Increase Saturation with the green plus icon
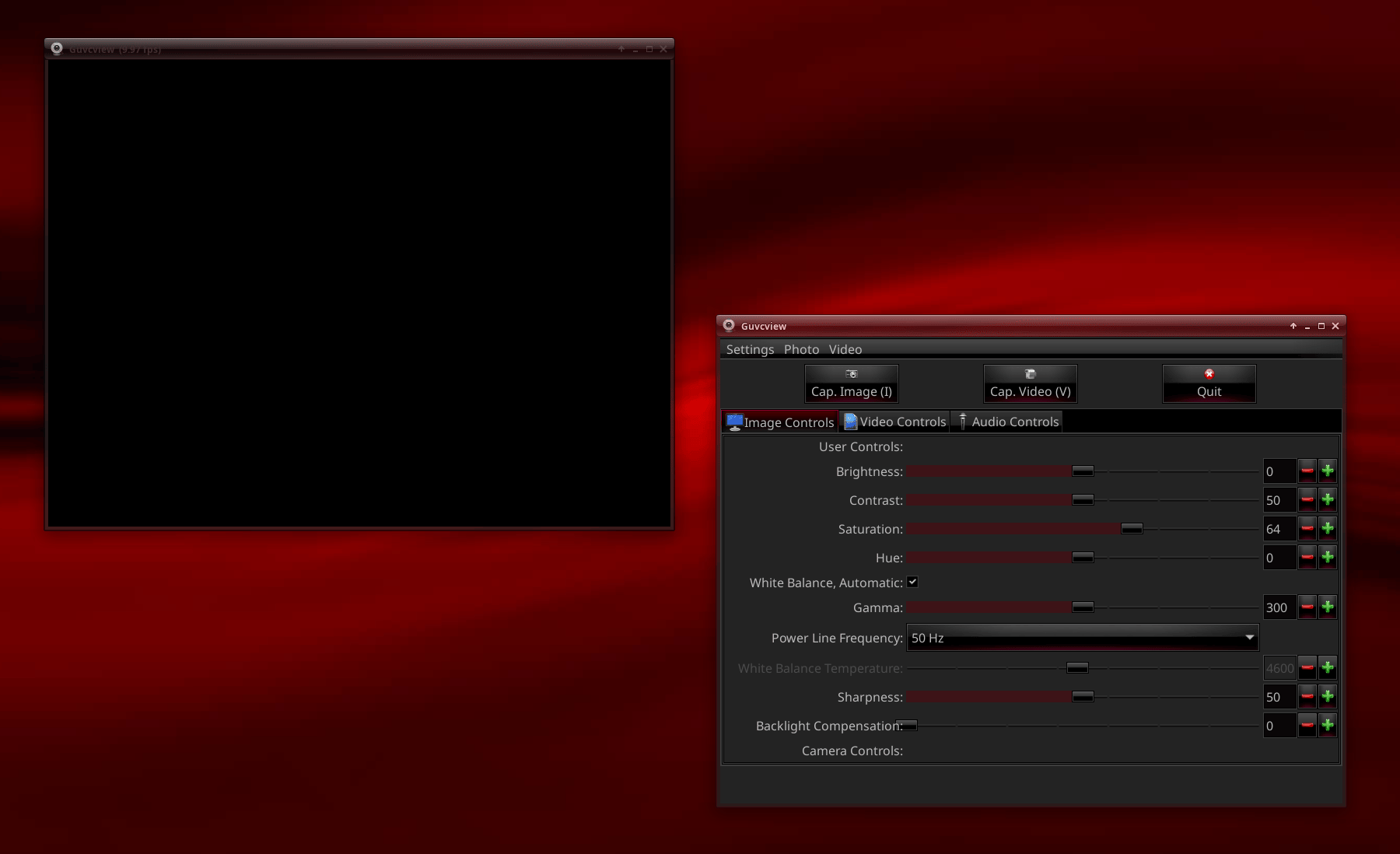1400x854 pixels. (1328, 528)
